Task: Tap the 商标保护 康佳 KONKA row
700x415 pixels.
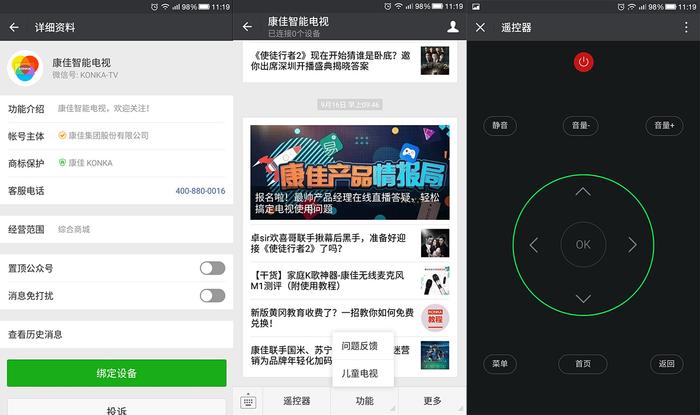Action: (117, 163)
